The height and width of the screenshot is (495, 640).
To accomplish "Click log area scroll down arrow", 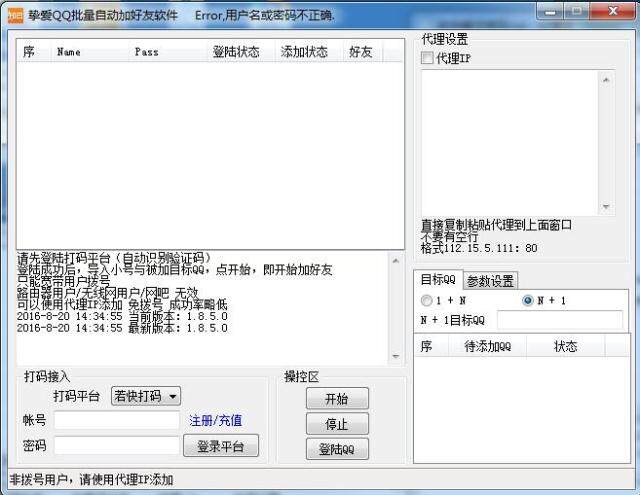I will point(396,356).
